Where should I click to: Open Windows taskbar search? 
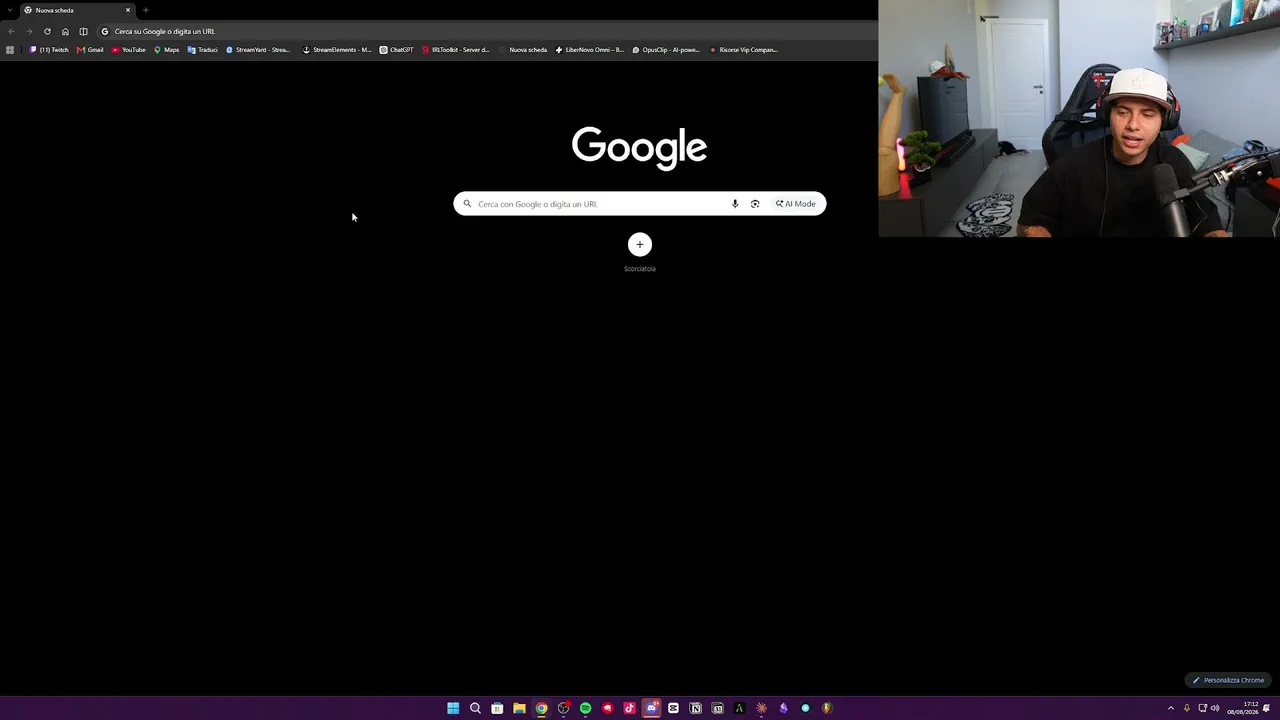(x=475, y=708)
